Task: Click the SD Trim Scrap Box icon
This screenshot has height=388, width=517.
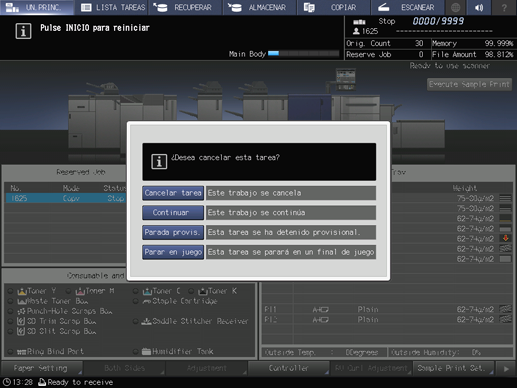Action: click(21, 321)
